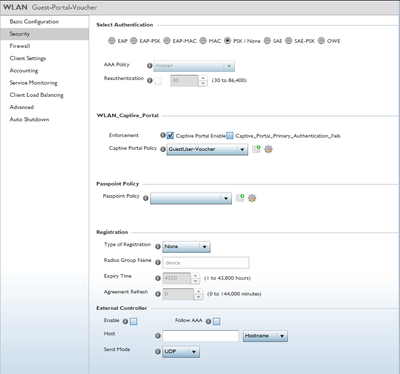Open the Send Mode UDP dropdown
The image size is (400, 374).
[x=181, y=352]
